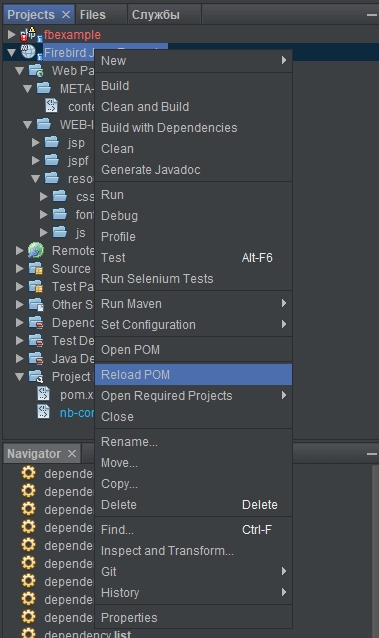The height and width of the screenshot is (638, 379).
Task: Select Run Selenium Tests
Action: tap(193, 279)
